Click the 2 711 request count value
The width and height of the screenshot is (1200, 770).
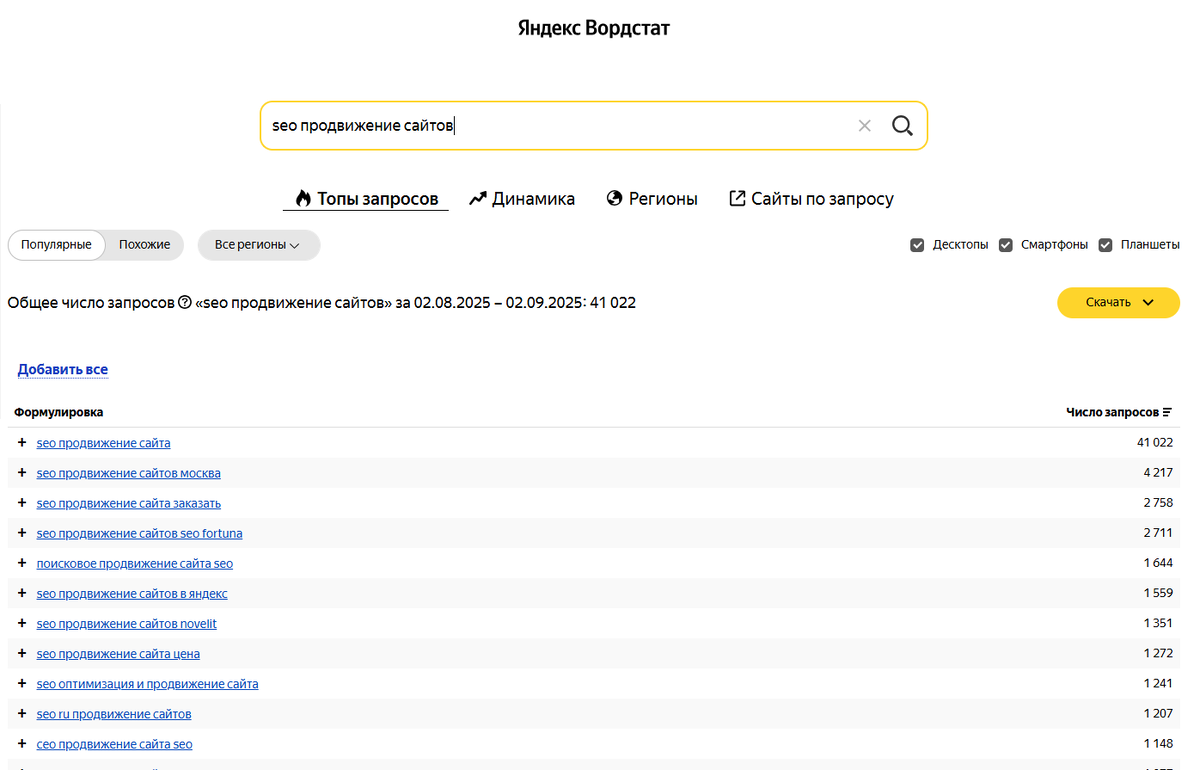coord(1158,533)
